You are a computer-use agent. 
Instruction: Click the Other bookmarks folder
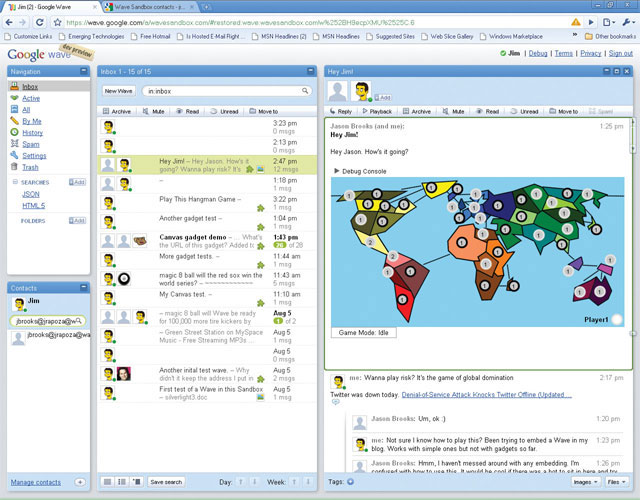[610, 36]
